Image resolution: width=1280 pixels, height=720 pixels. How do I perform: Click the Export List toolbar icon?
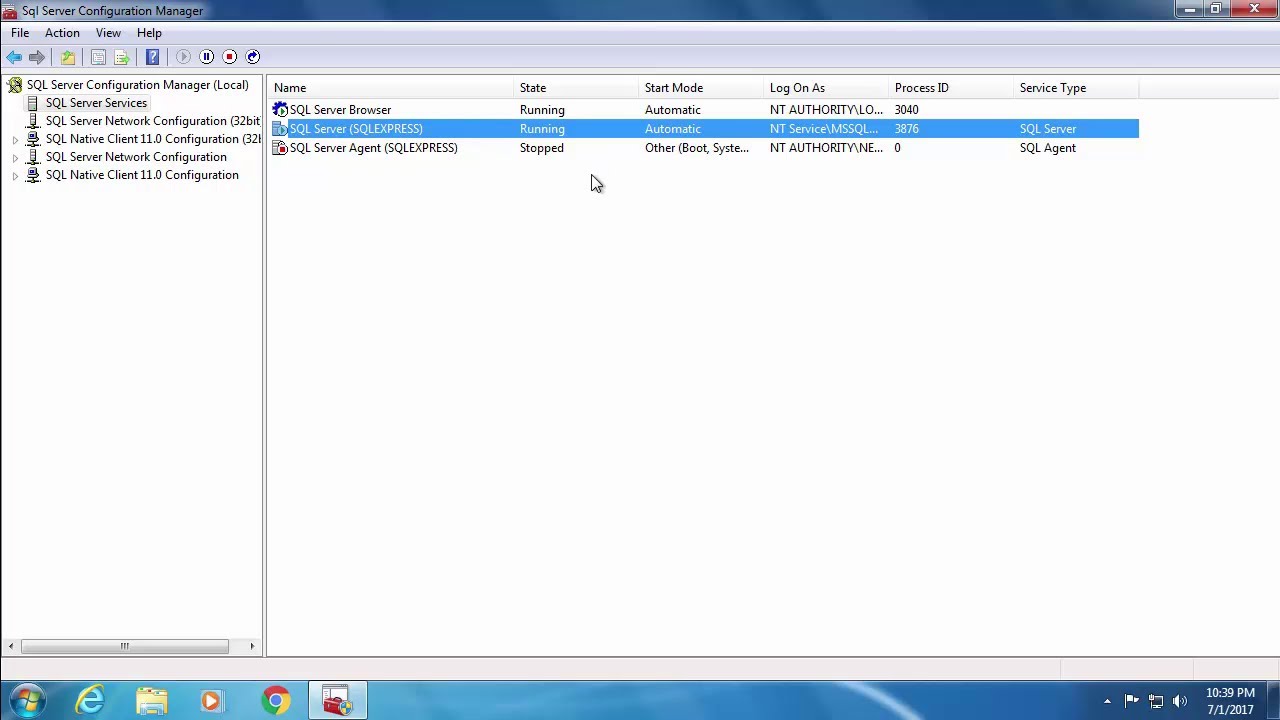(x=122, y=57)
